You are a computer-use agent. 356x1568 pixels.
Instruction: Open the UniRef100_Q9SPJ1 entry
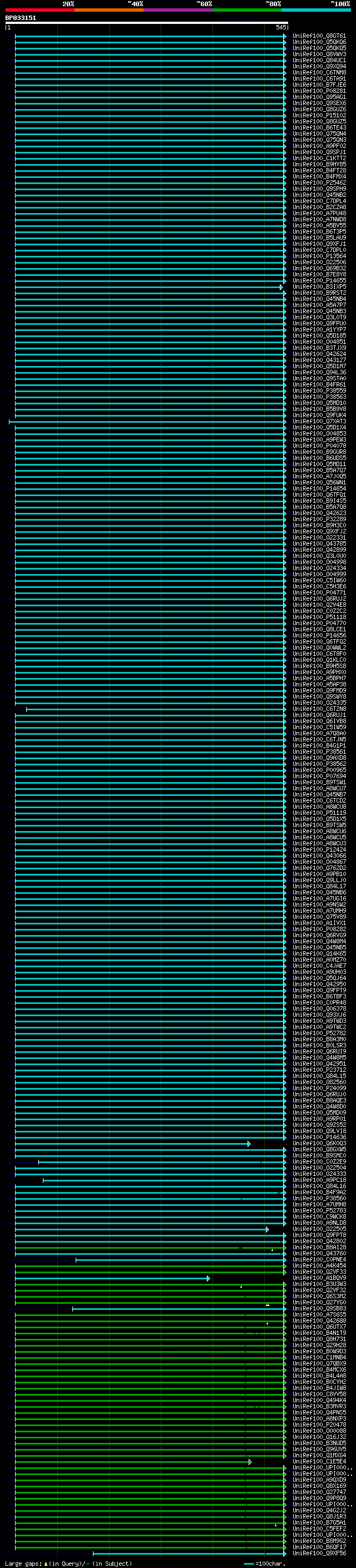tap(319, 152)
